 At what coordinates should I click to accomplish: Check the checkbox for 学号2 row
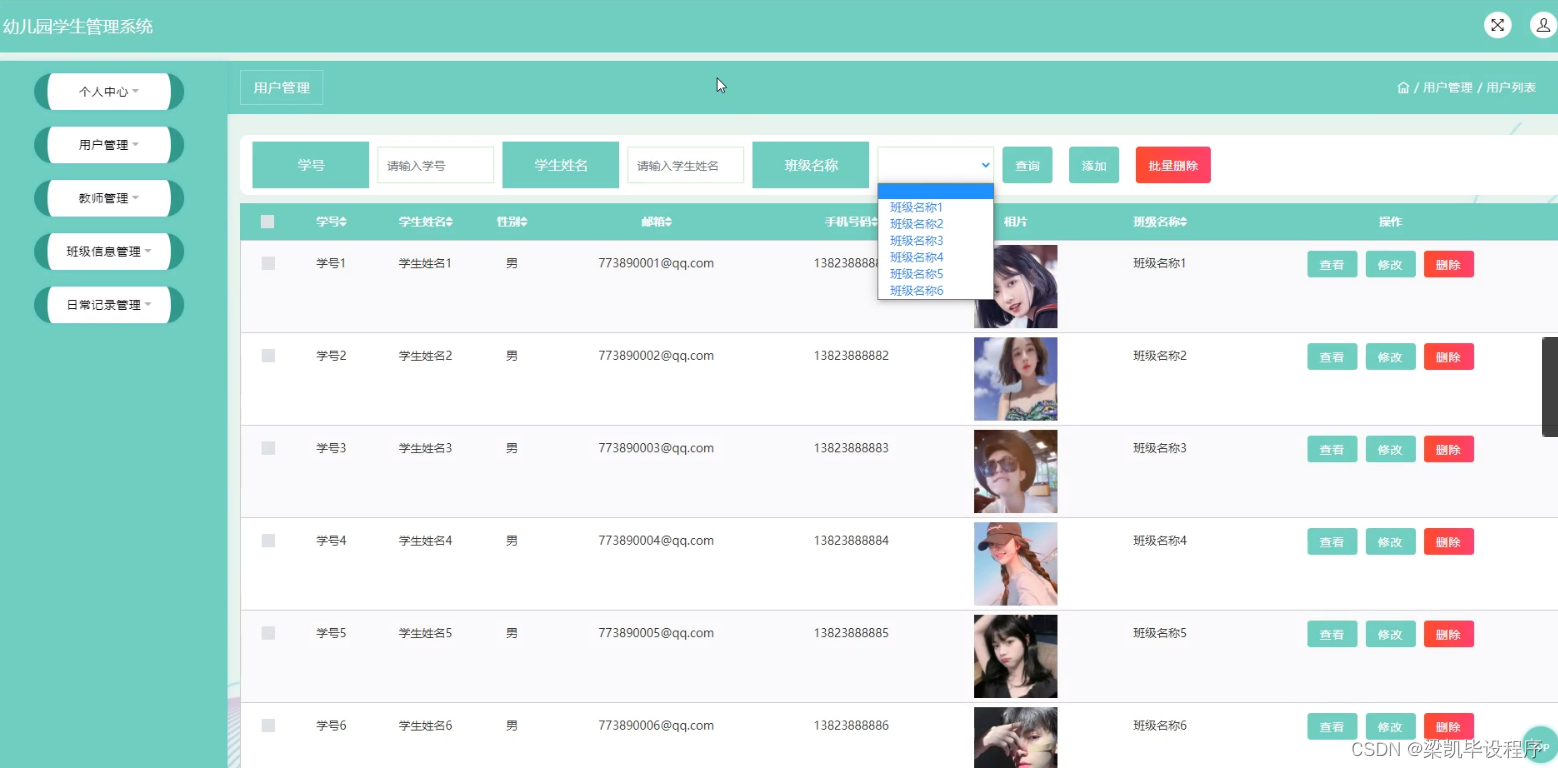click(x=267, y=355)
